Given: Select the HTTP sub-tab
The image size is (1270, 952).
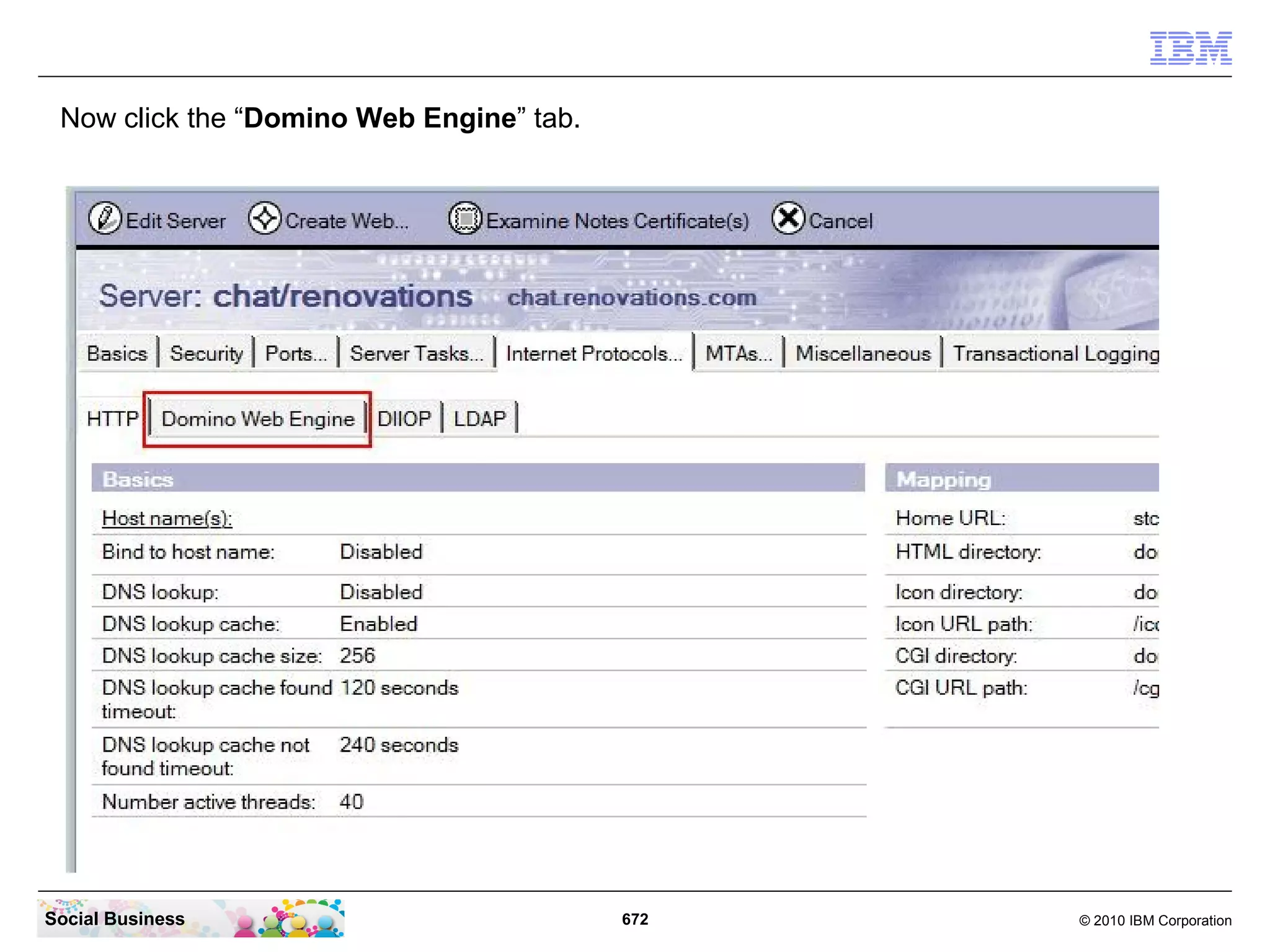Looking at the screenshot, I should coord(113,419).
